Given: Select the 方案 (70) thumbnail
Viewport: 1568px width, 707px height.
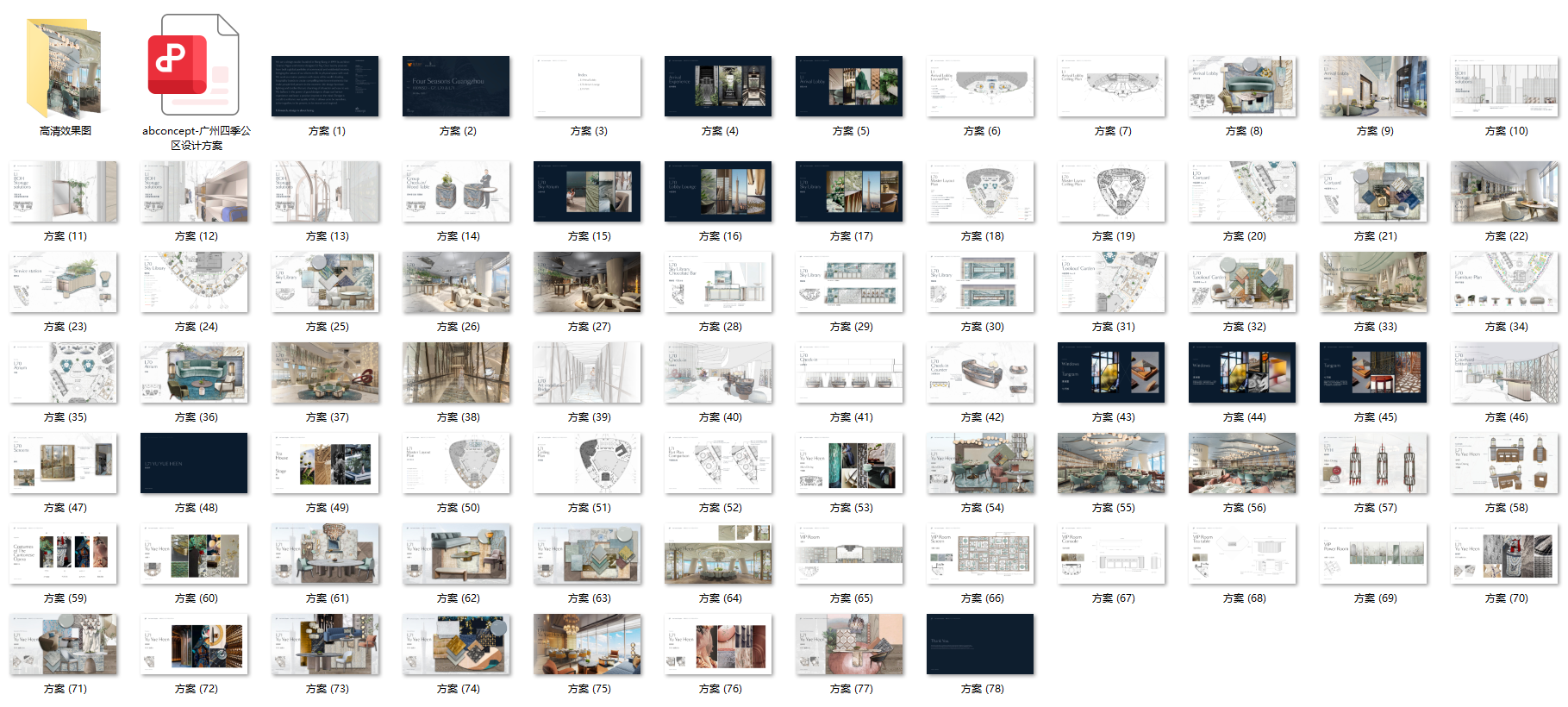Looking at the screenshot, I should click(x=1504, y=554).
